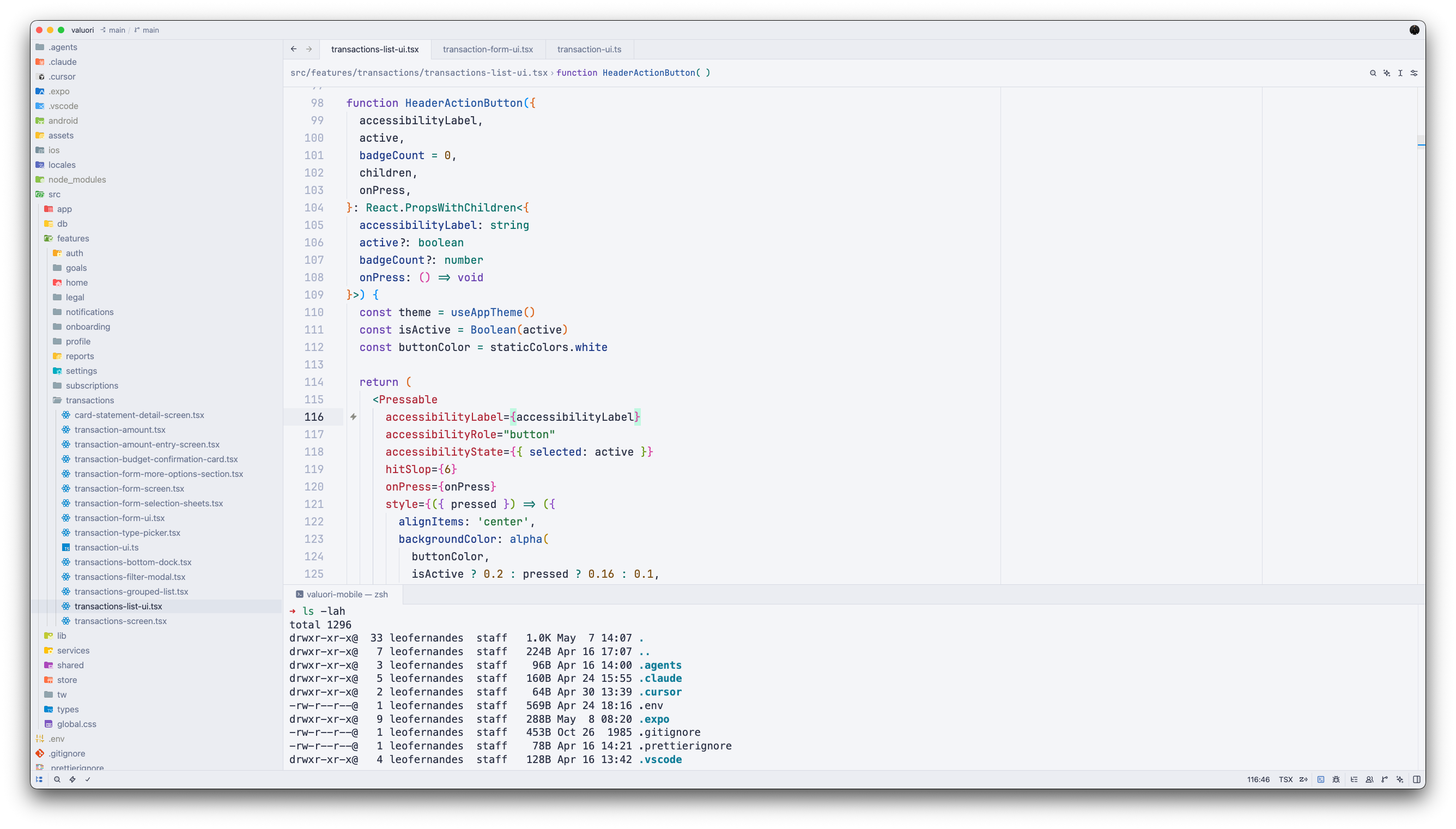
Task: Click the editor vertical scrollbar marker
Action: click(x=1421, y=144)
